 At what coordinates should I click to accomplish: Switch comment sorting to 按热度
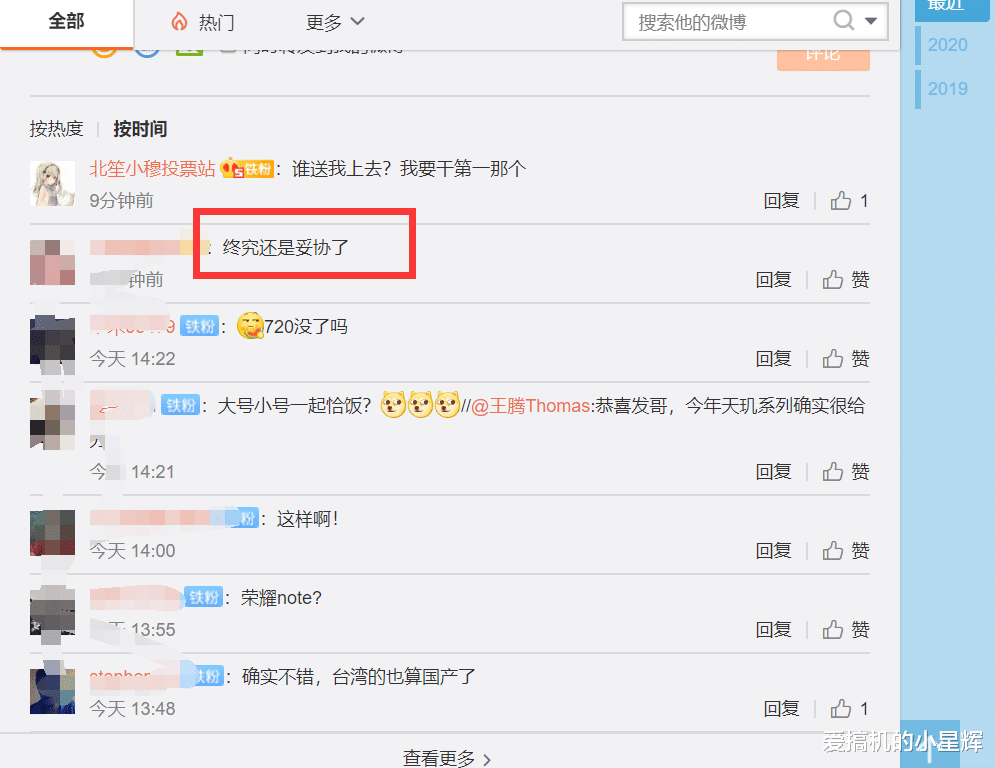(x=57, y=128)
